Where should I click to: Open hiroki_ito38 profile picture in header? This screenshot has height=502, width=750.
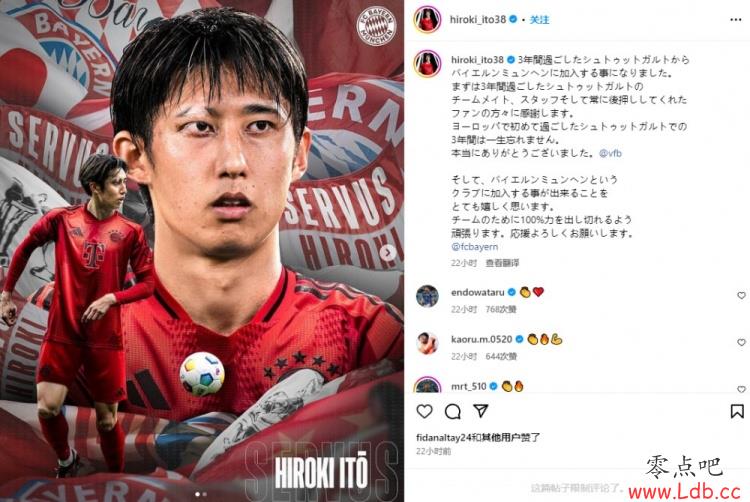427,20
